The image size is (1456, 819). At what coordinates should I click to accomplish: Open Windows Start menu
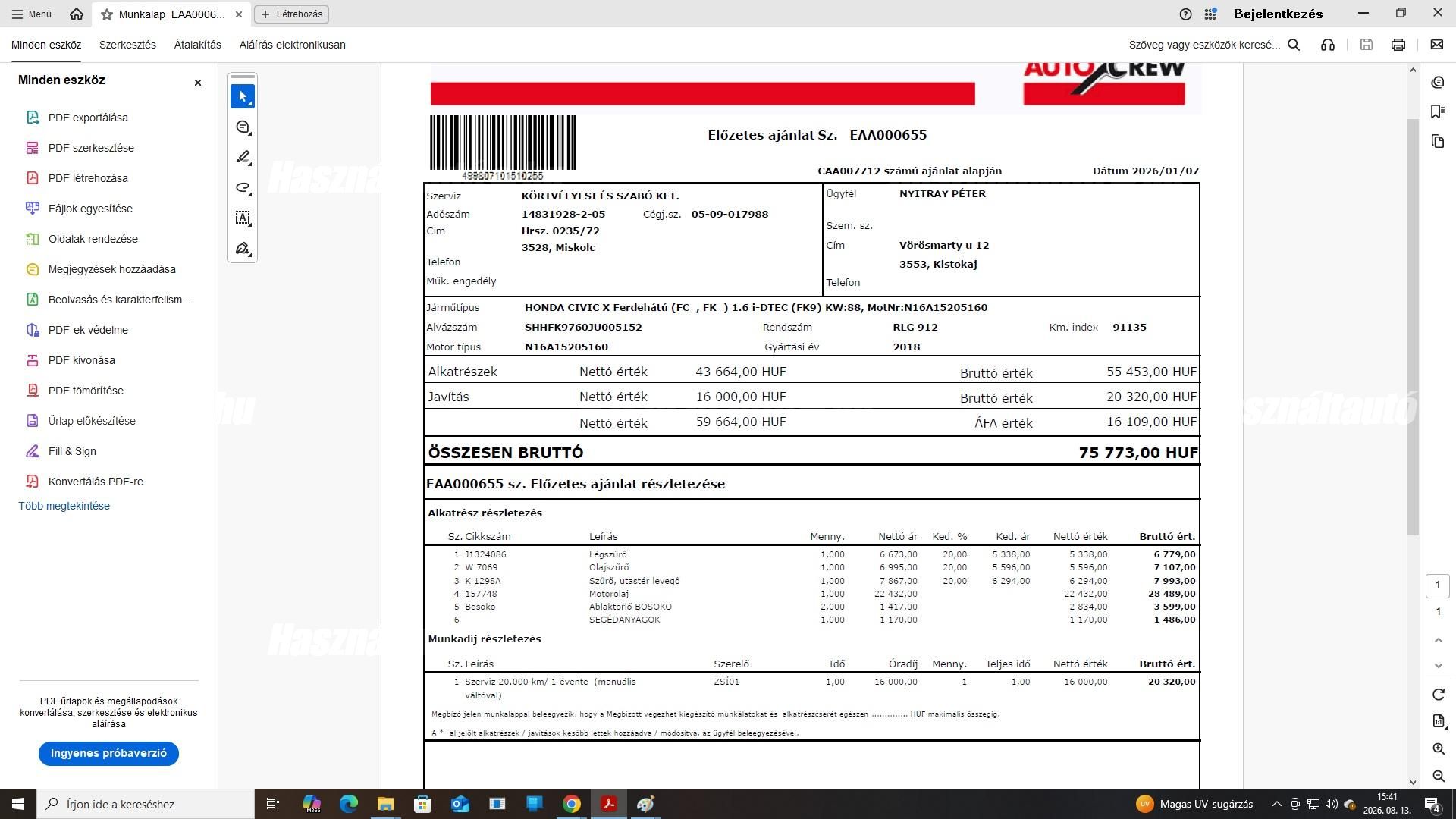[18, 804]
